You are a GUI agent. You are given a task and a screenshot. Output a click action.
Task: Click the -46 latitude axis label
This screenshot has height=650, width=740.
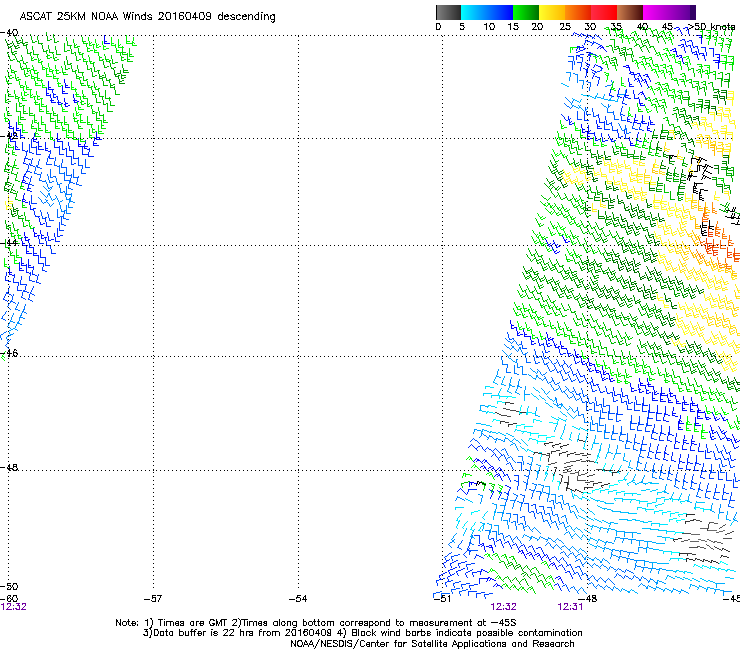(9, 353)
